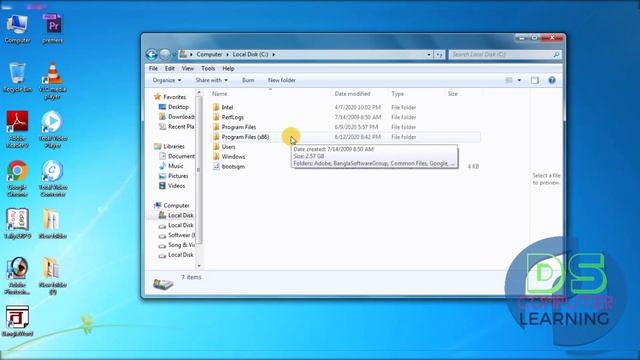Screen dimensions: 640x360
Task: Open the Recycle Bin desktop icon
Action: [x=17, y=78]
